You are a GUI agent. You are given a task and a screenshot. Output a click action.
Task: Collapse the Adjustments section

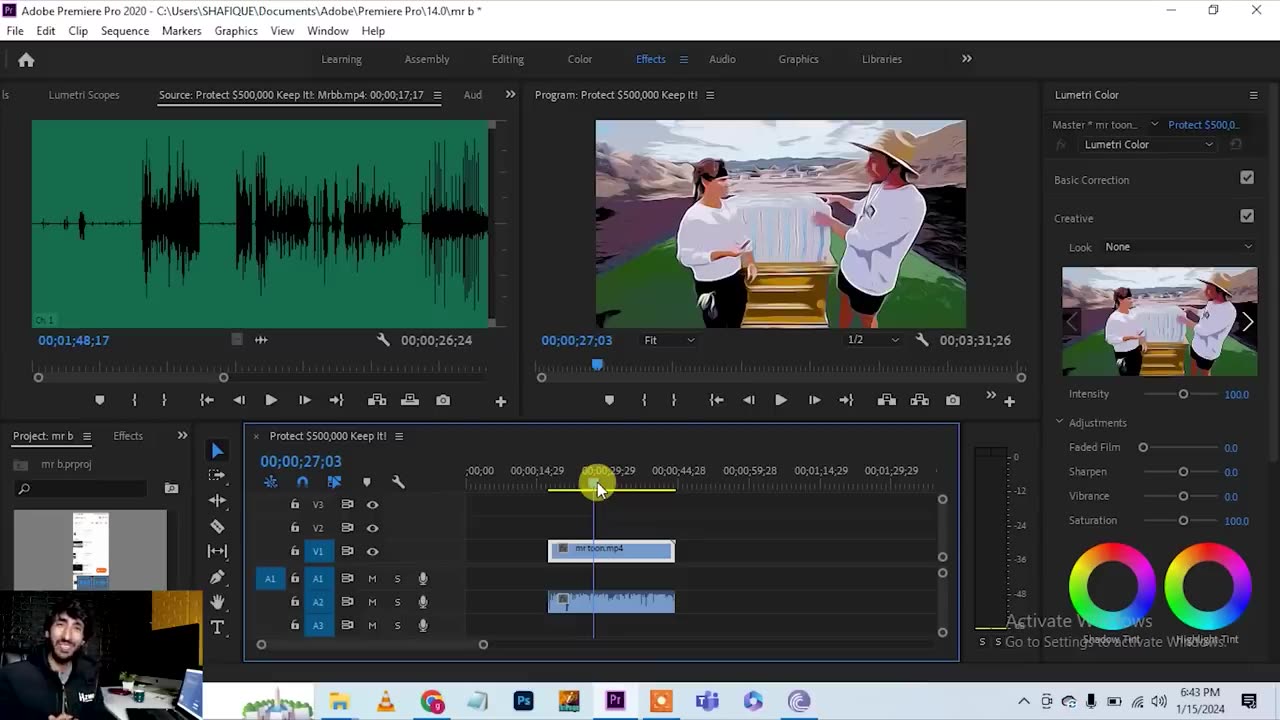coord(1060,423)
